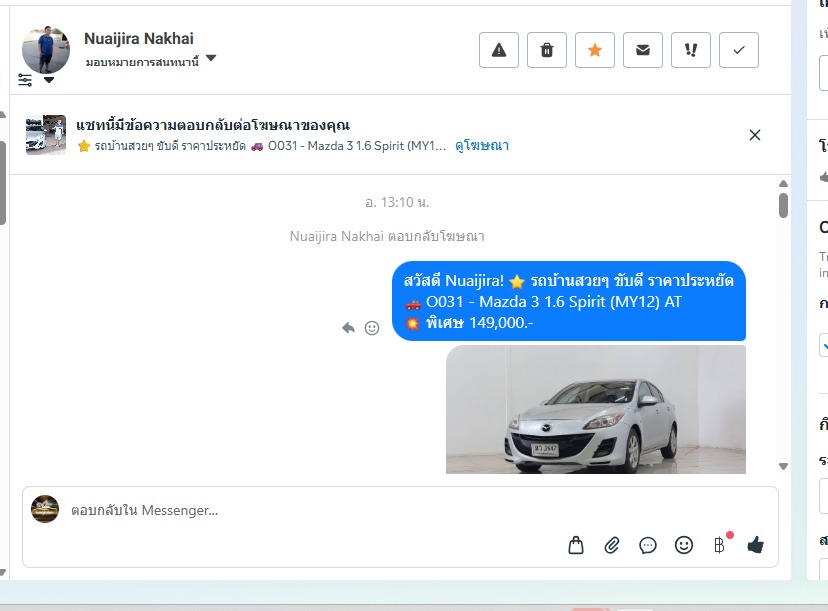Toggle the orange star follow-up button
828x611 pixels.
pos(595,50)
